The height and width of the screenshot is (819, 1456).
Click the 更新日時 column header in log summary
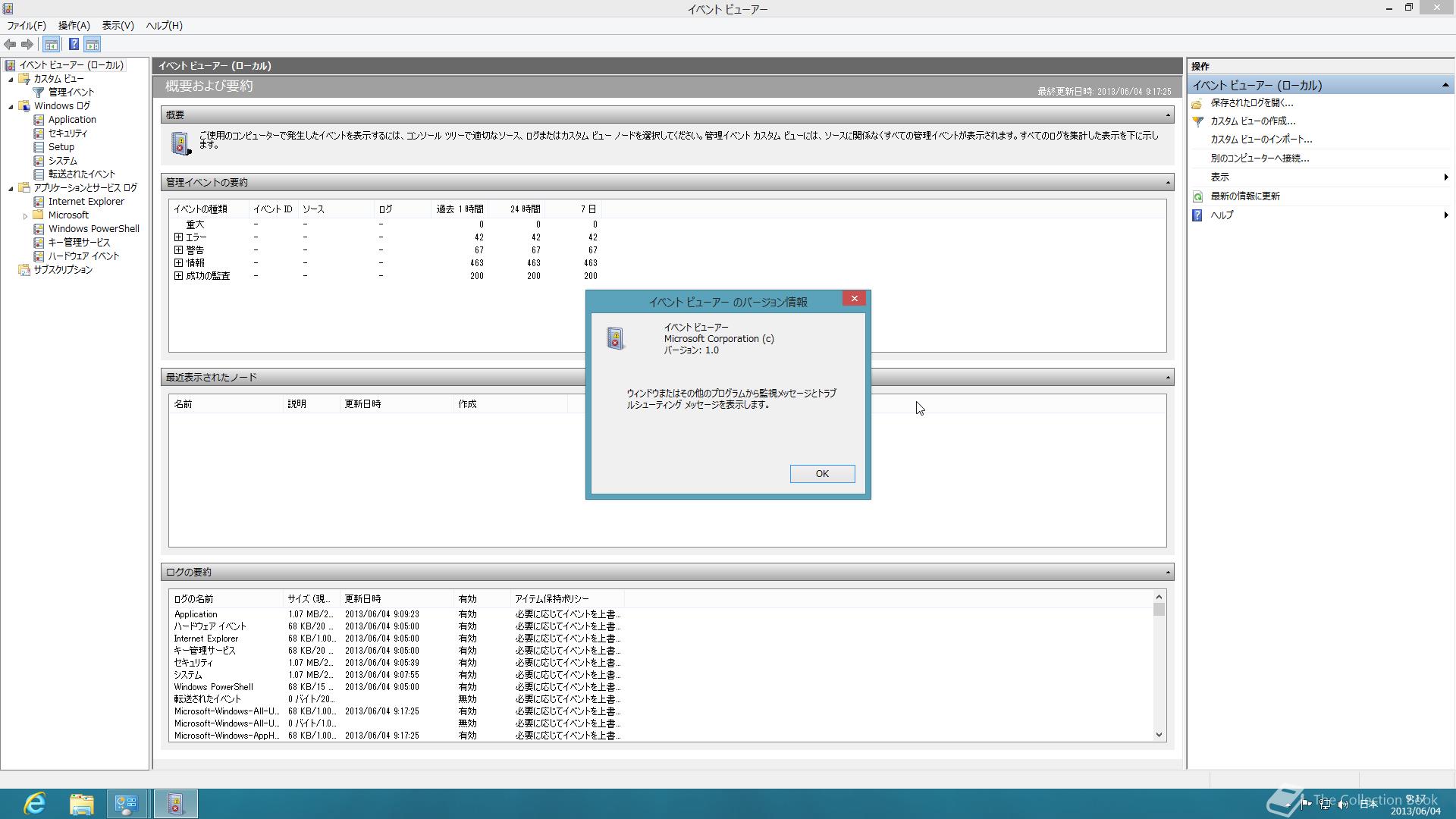click(x=397, y=599)
